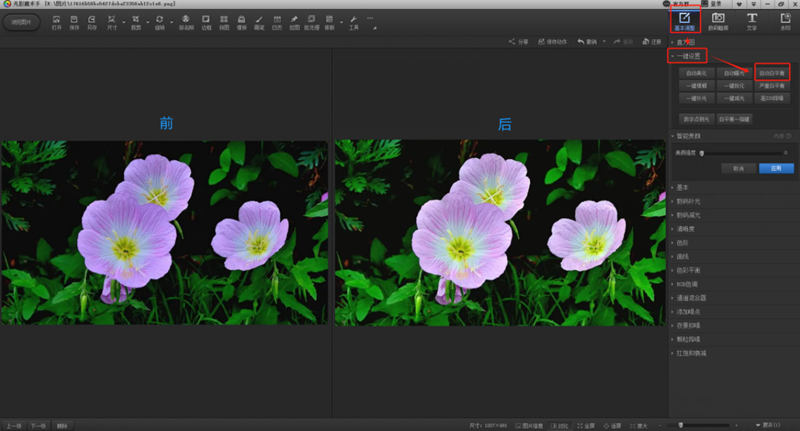Collapse the 一键设置 section

point(687,57)
